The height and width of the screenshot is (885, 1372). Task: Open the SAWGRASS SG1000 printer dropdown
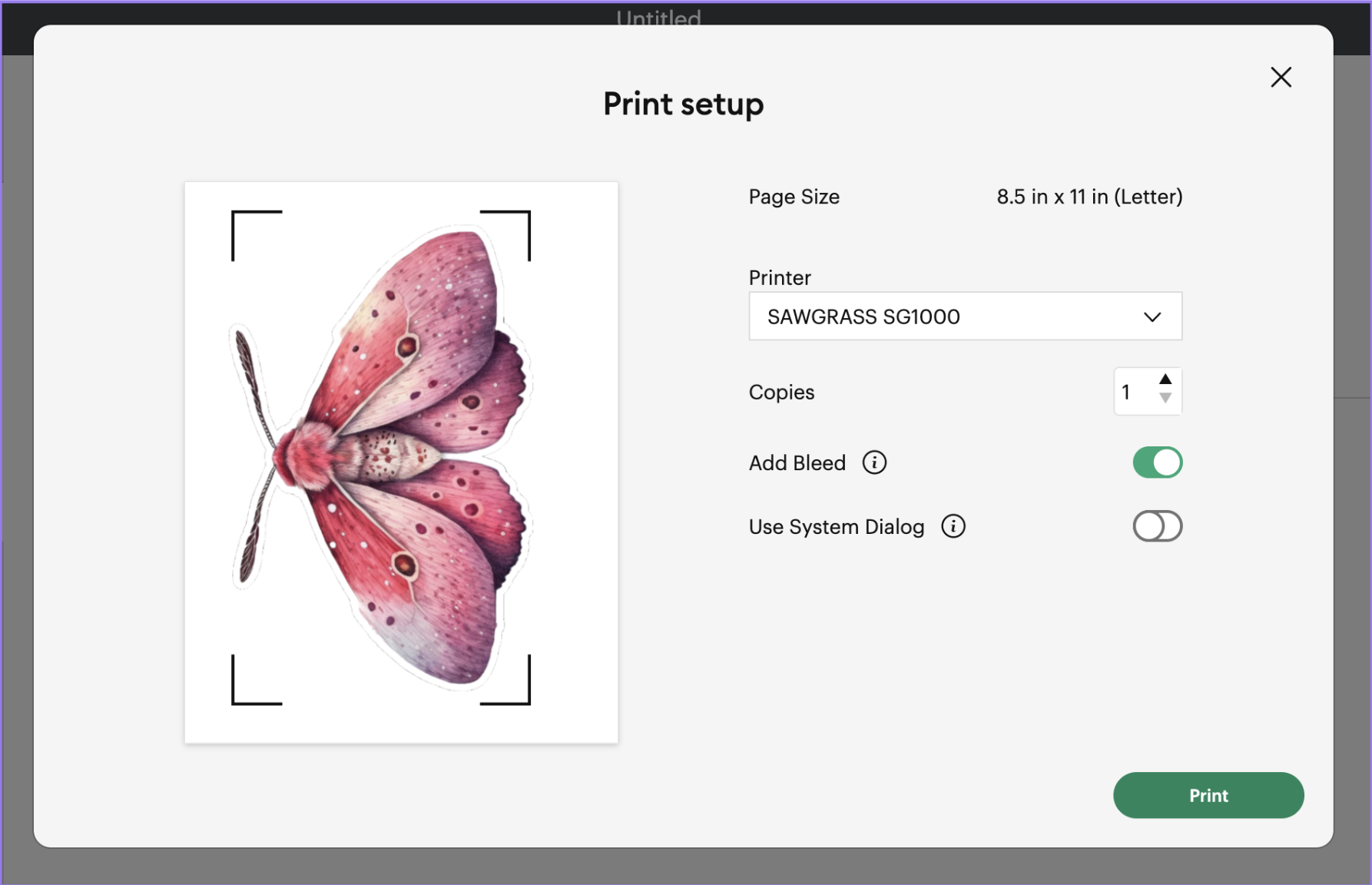pyautogui.click(x=965, y=317)
